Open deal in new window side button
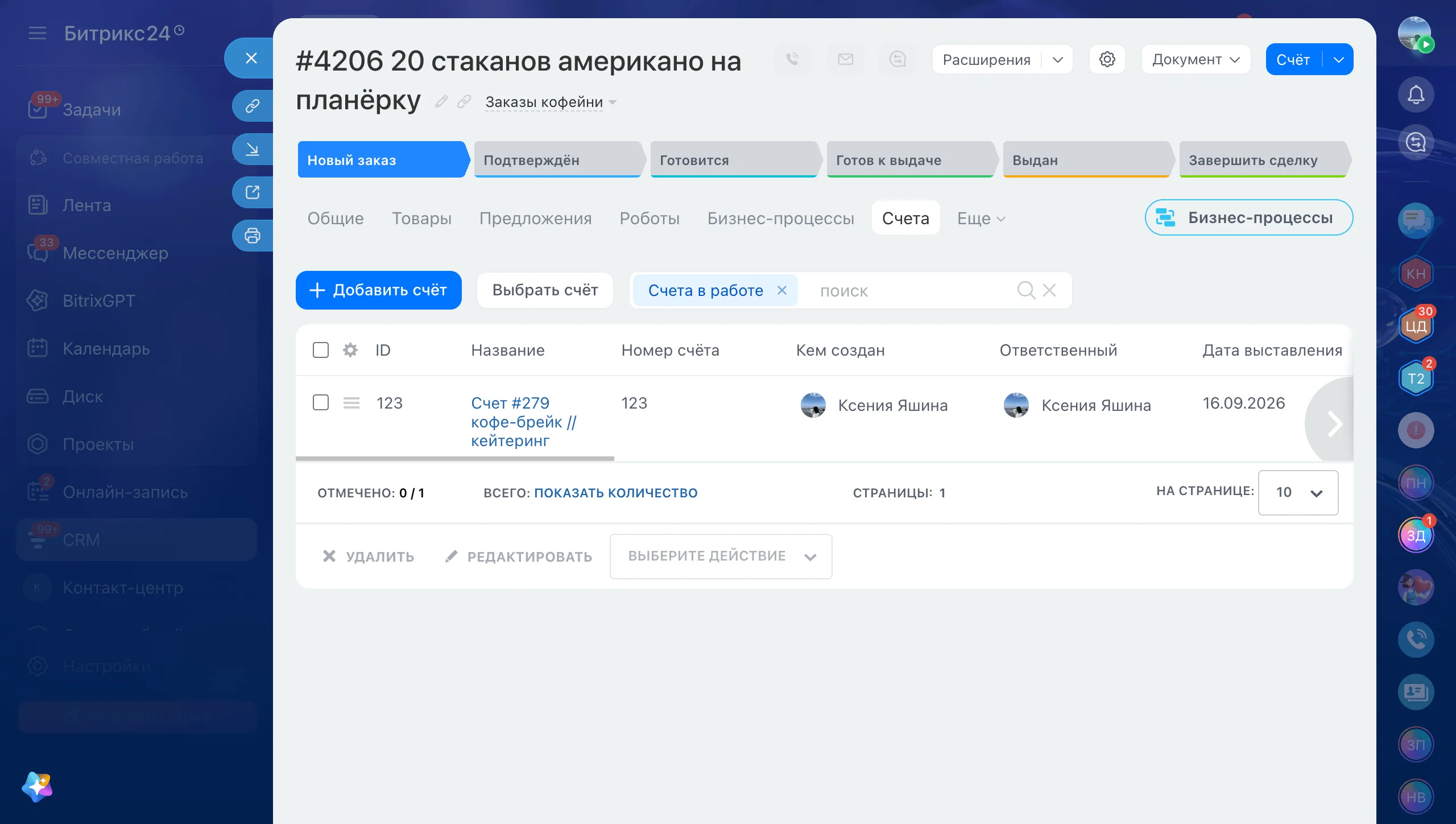This screenshot has width=1456, height=824. (x=253, y=192)
